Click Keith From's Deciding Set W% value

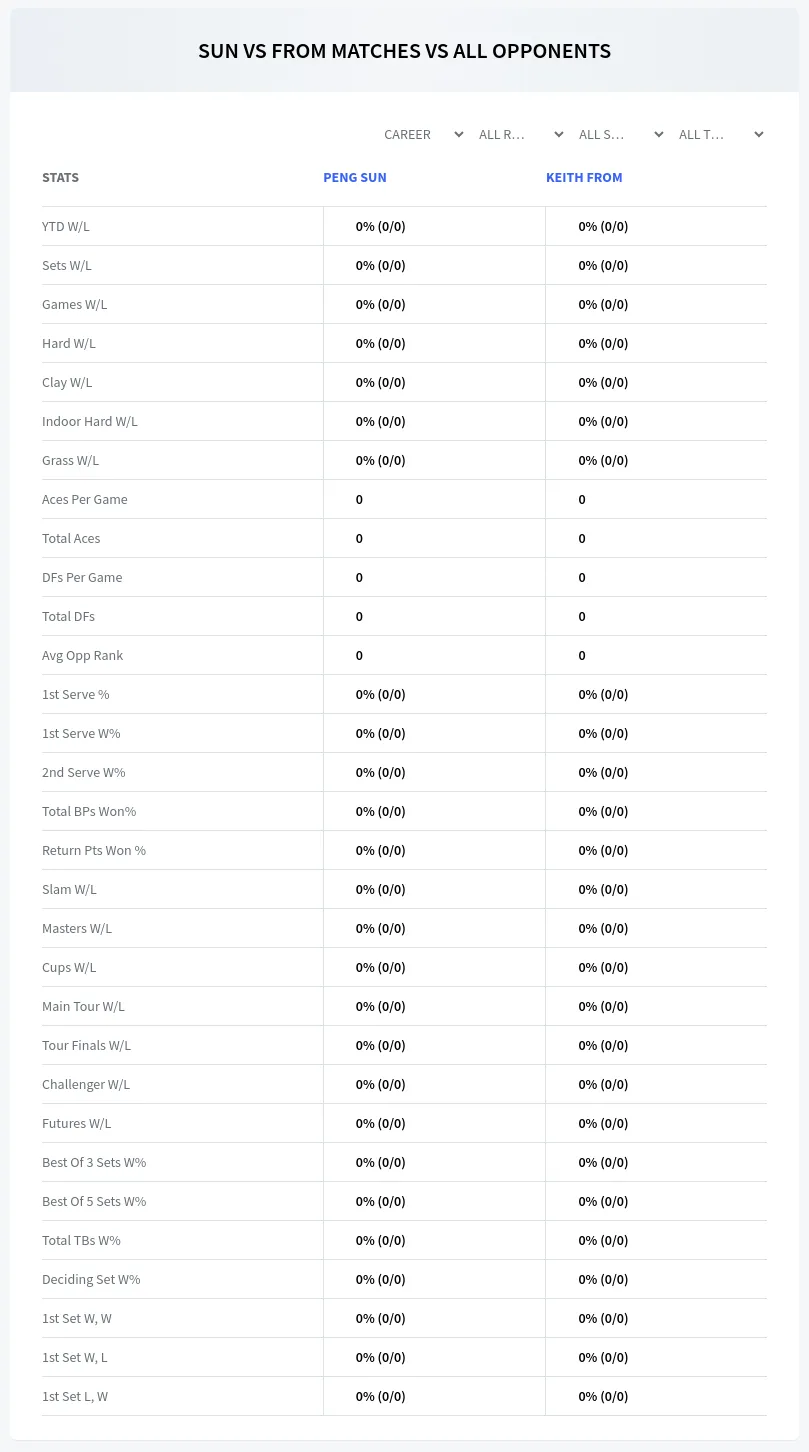603,1279
